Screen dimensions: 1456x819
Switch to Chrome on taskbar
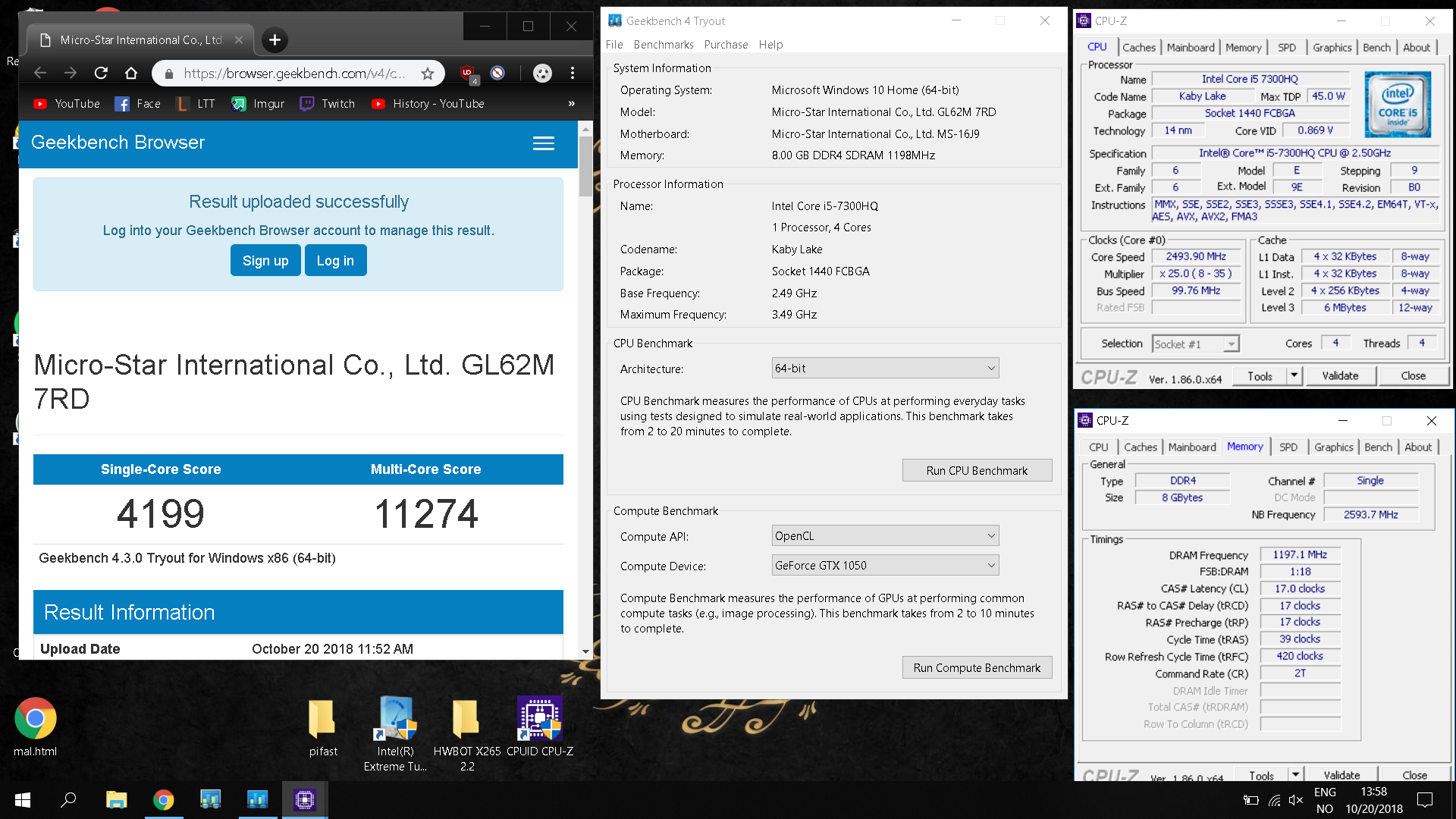(x=163, y=800)
